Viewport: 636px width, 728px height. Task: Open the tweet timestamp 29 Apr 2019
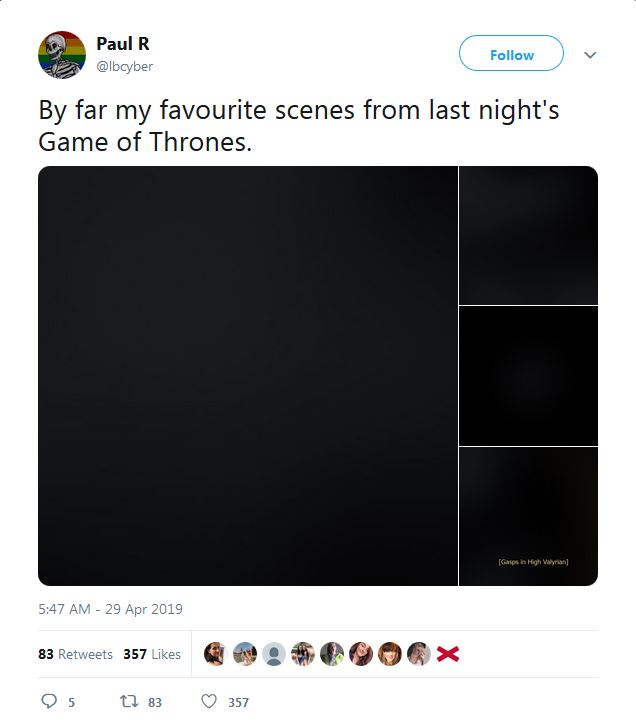pos(110,608)
